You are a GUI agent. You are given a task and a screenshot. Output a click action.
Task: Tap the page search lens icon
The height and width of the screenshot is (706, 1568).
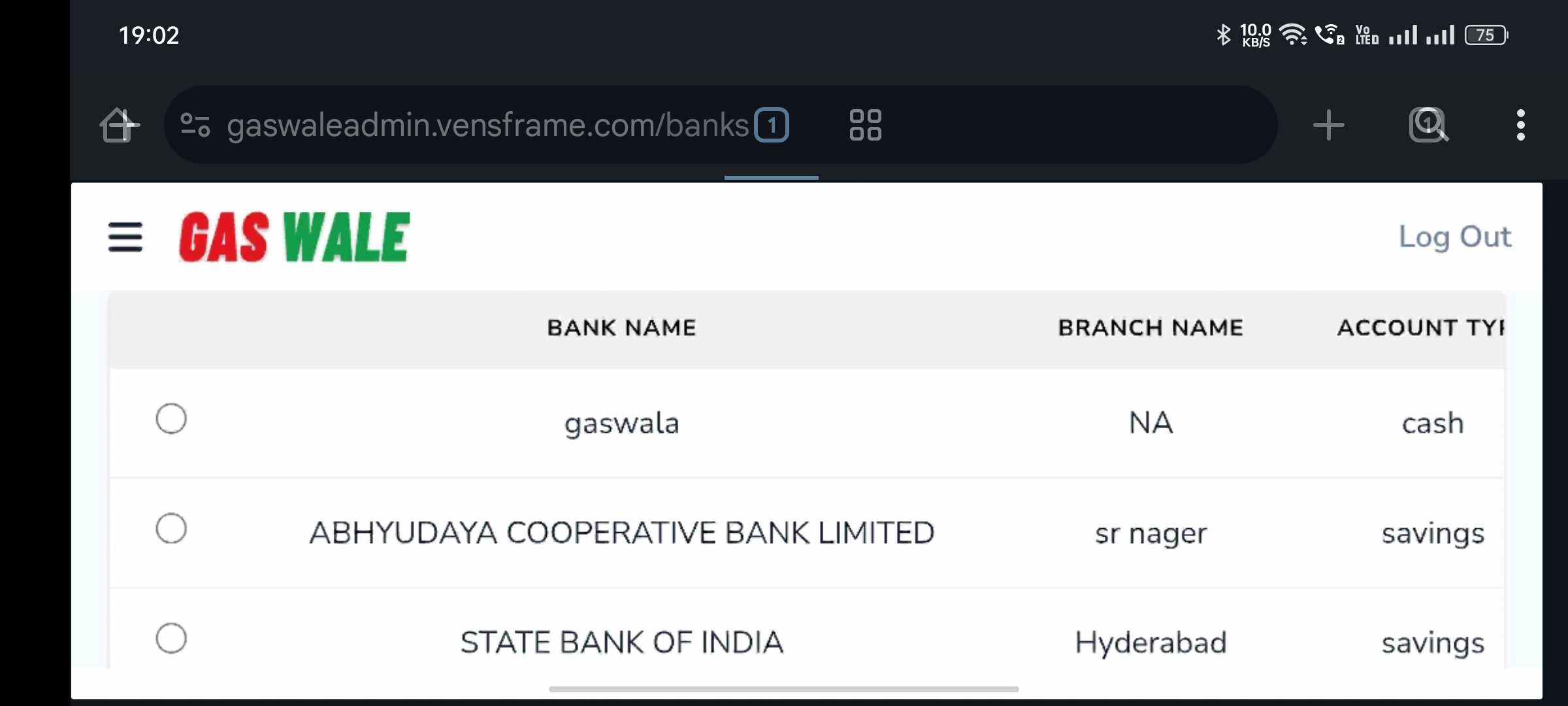[x=1428, y=125]
